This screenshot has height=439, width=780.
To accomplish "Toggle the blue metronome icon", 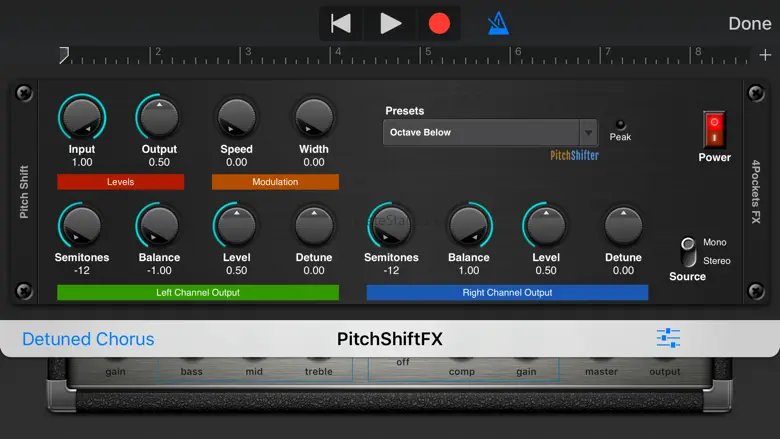I will (x=497, y=23).
